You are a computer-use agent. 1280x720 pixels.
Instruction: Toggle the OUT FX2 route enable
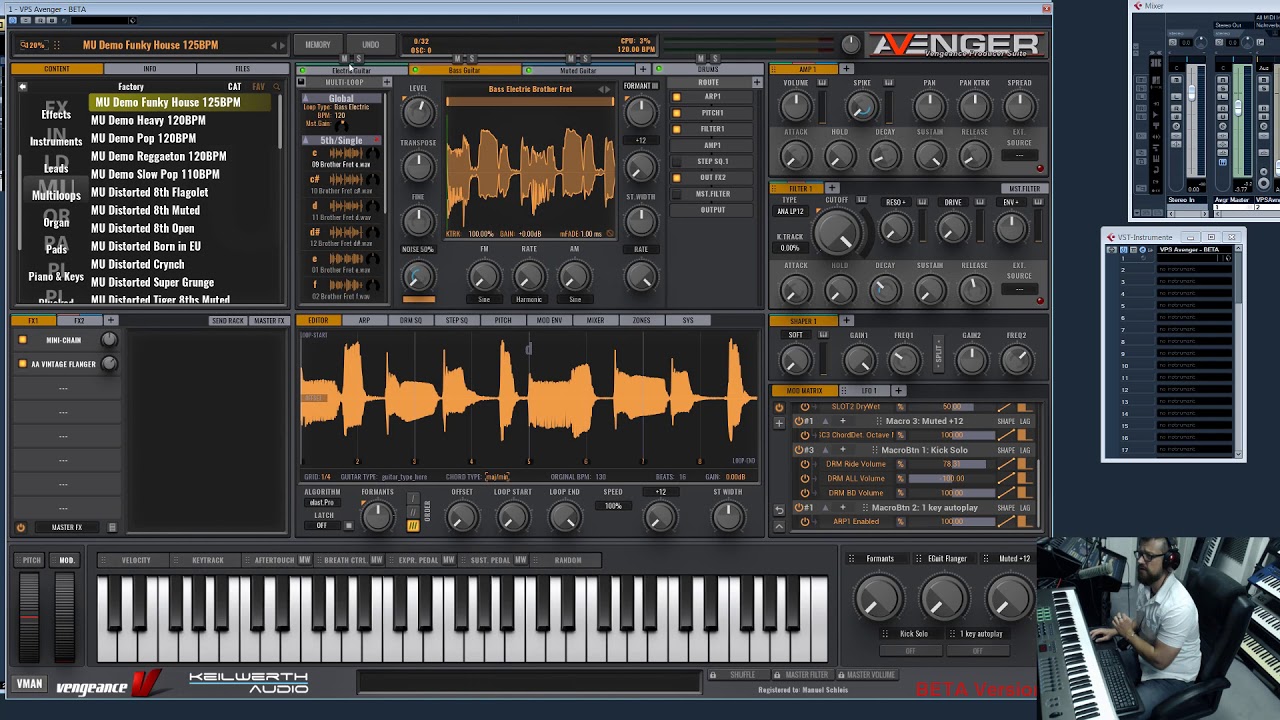pos(676,178)
